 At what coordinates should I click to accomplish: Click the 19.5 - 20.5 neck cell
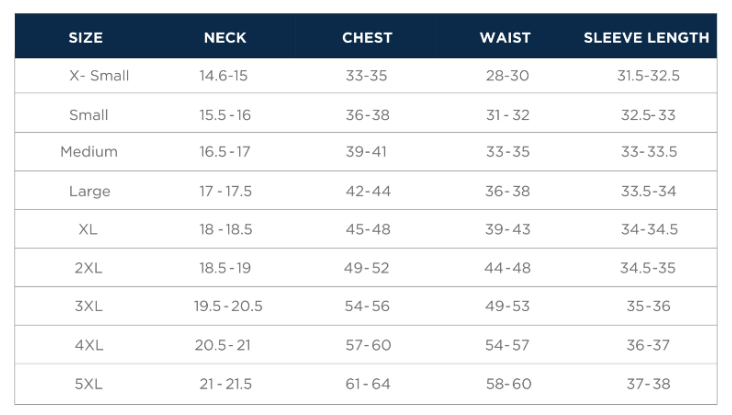(228, 306)
